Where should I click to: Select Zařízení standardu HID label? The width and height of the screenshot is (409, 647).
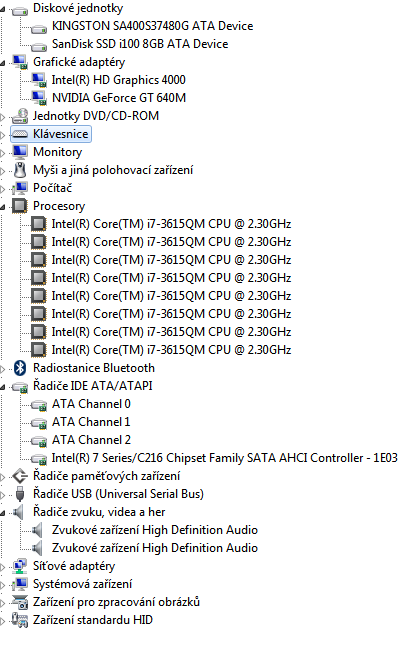click(x=93, y=620)
